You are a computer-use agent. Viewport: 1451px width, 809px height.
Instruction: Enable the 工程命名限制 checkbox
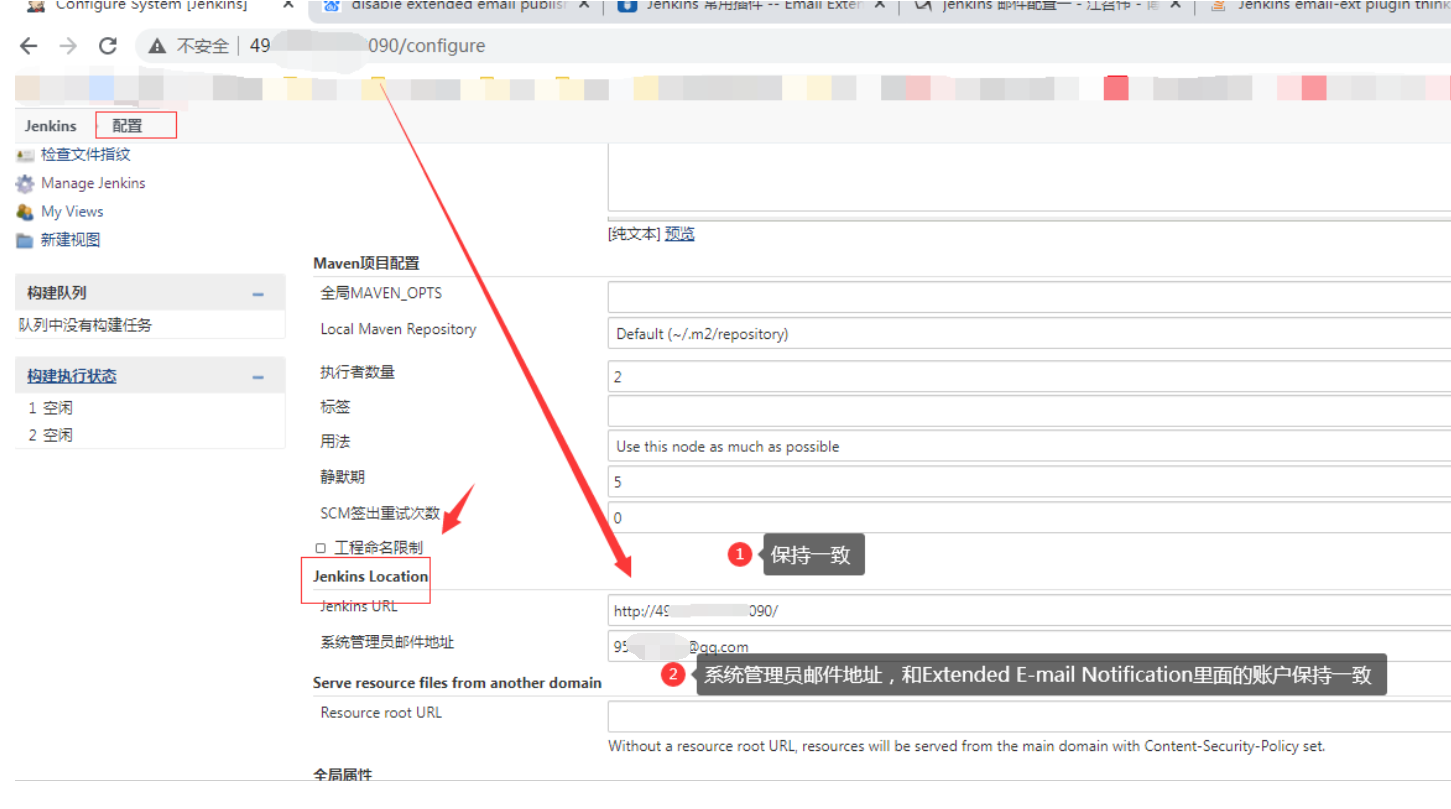(x=321, y=548)
